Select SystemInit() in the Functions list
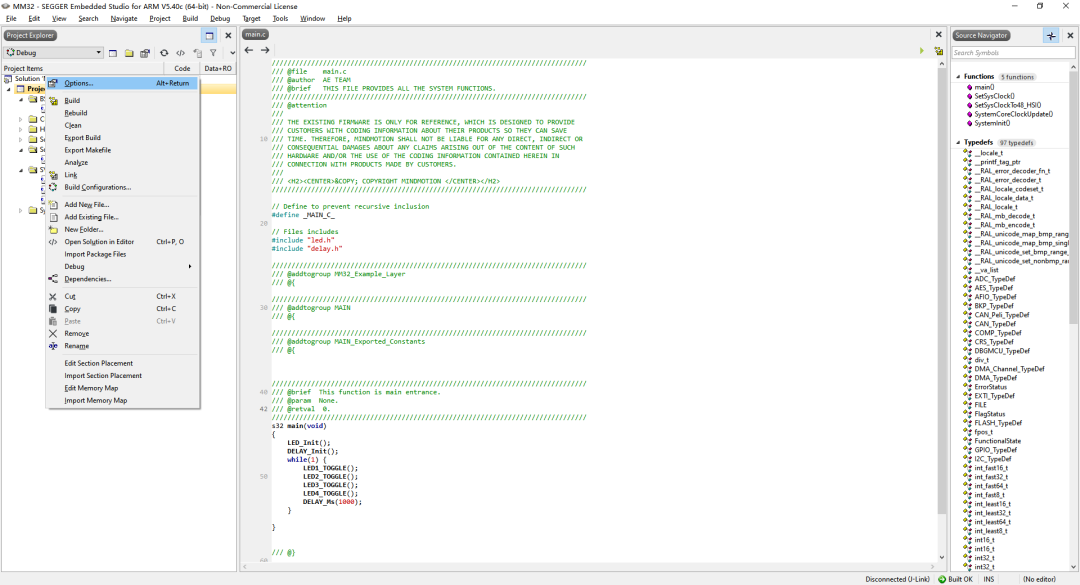The image size is (1080, 585). [x=992, y=123]
